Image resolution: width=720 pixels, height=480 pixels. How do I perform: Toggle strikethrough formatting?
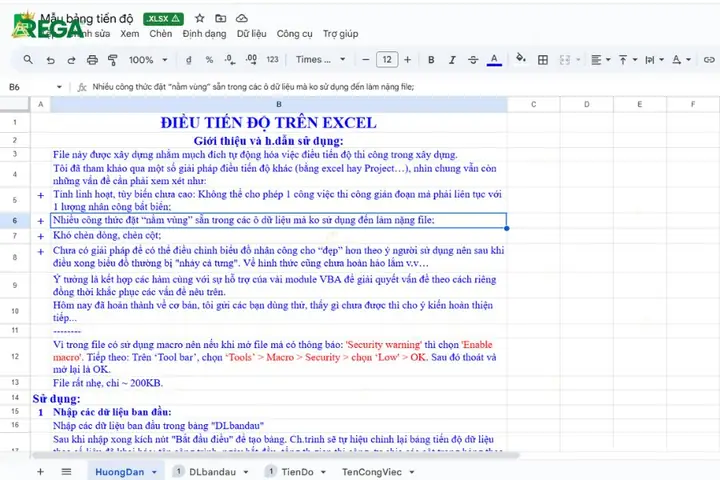[473, 60]
